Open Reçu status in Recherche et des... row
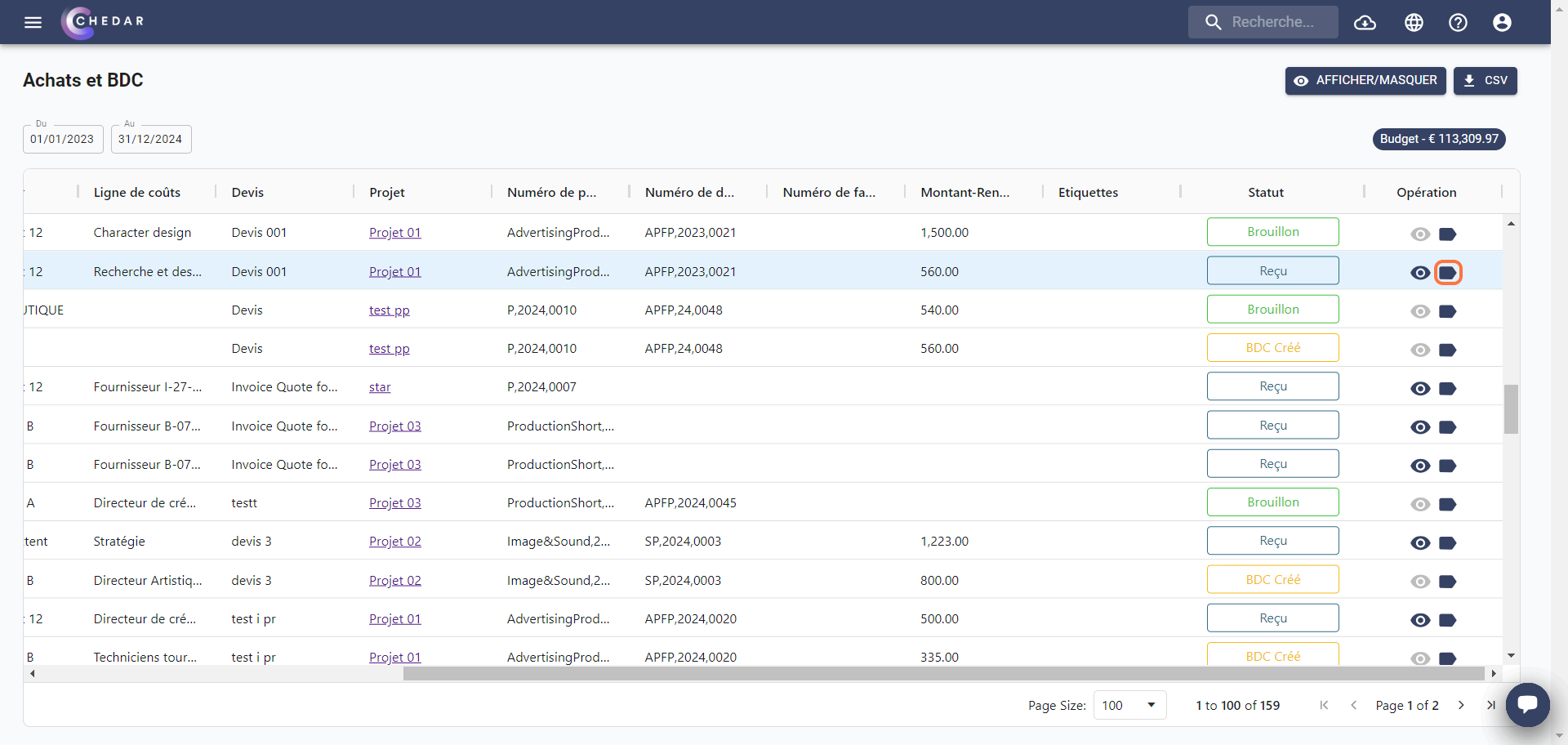Screen dimensions: 1568x745 click(1272, 271)
